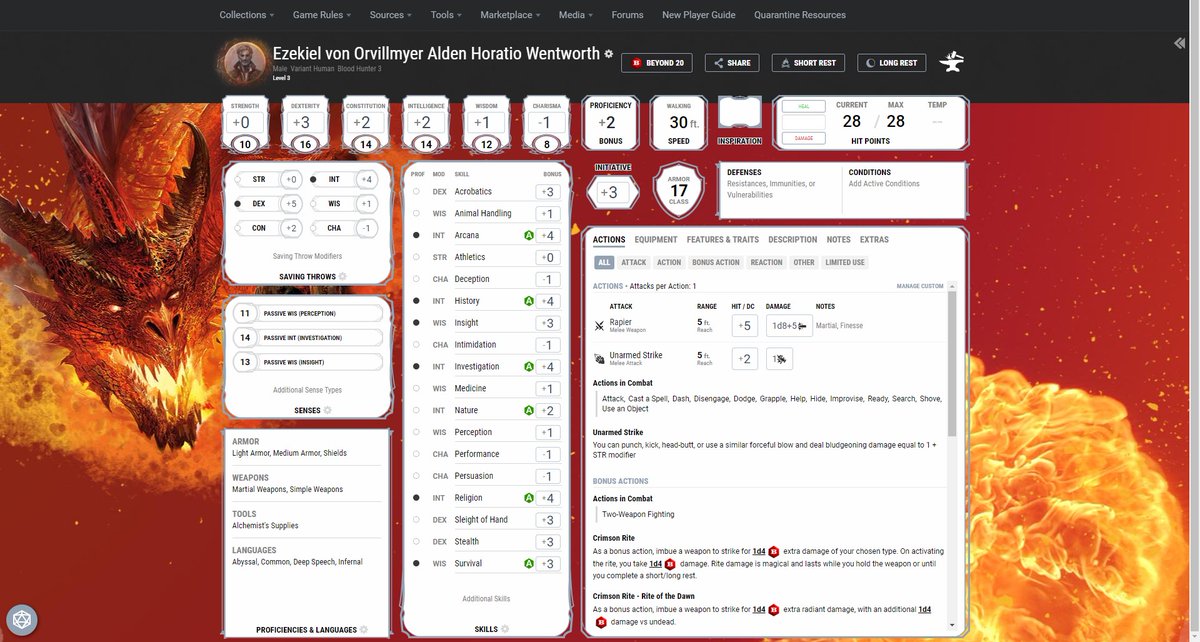The height and width of the screenshot is (642, 1200).
Task: Click the advantage icon on Nature
Action: pyautogui.click(x=527, y=410)
